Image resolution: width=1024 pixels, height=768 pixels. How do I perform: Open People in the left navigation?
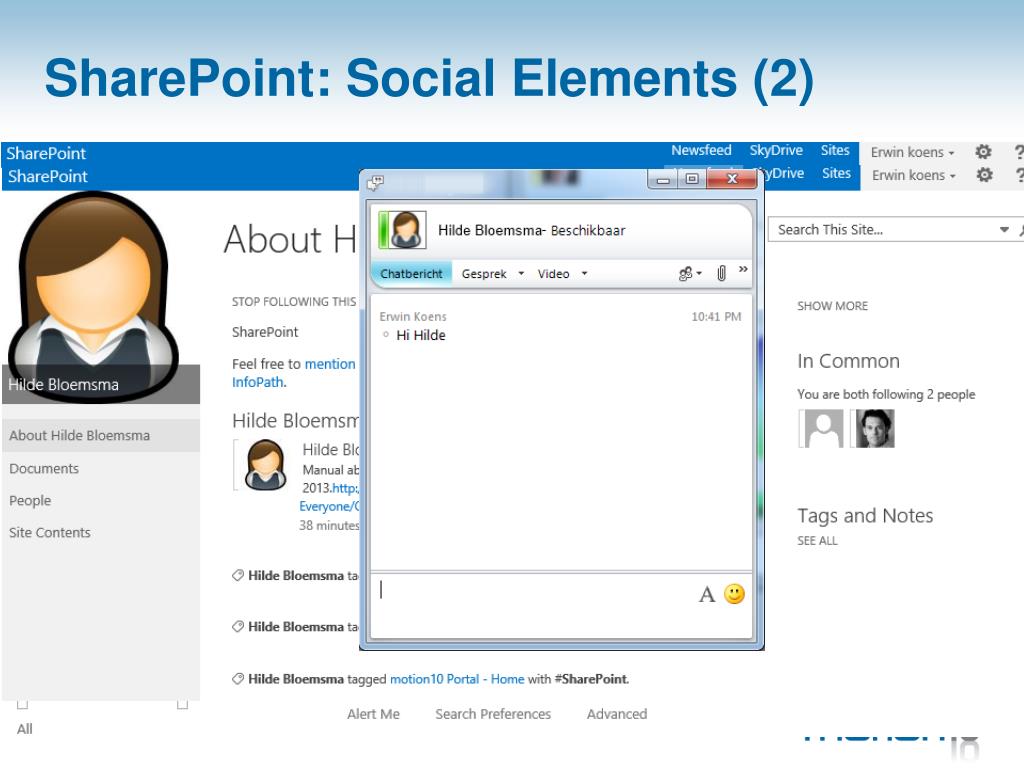30,501
